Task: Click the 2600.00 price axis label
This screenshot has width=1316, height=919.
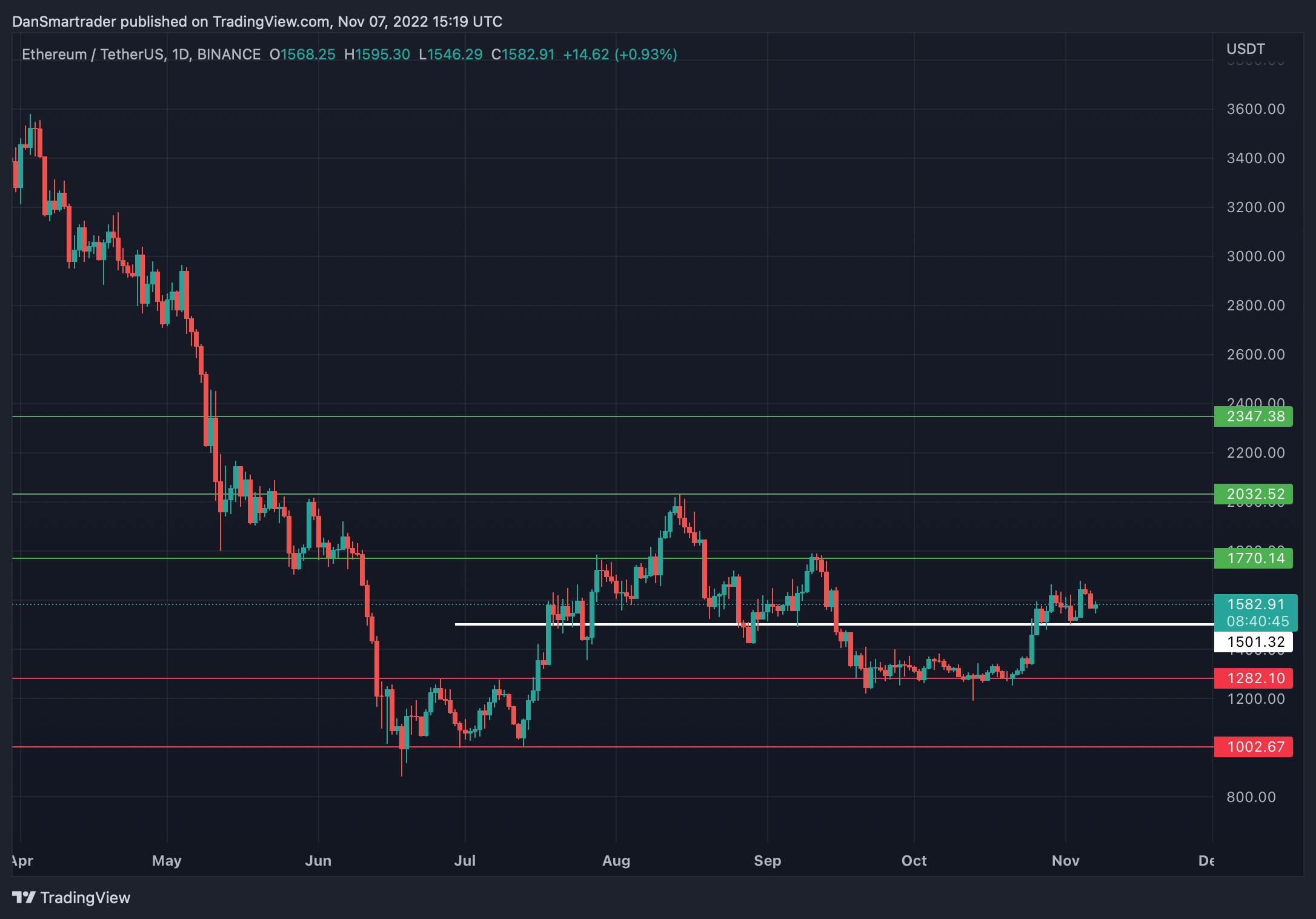Action: coord(1255,355)
